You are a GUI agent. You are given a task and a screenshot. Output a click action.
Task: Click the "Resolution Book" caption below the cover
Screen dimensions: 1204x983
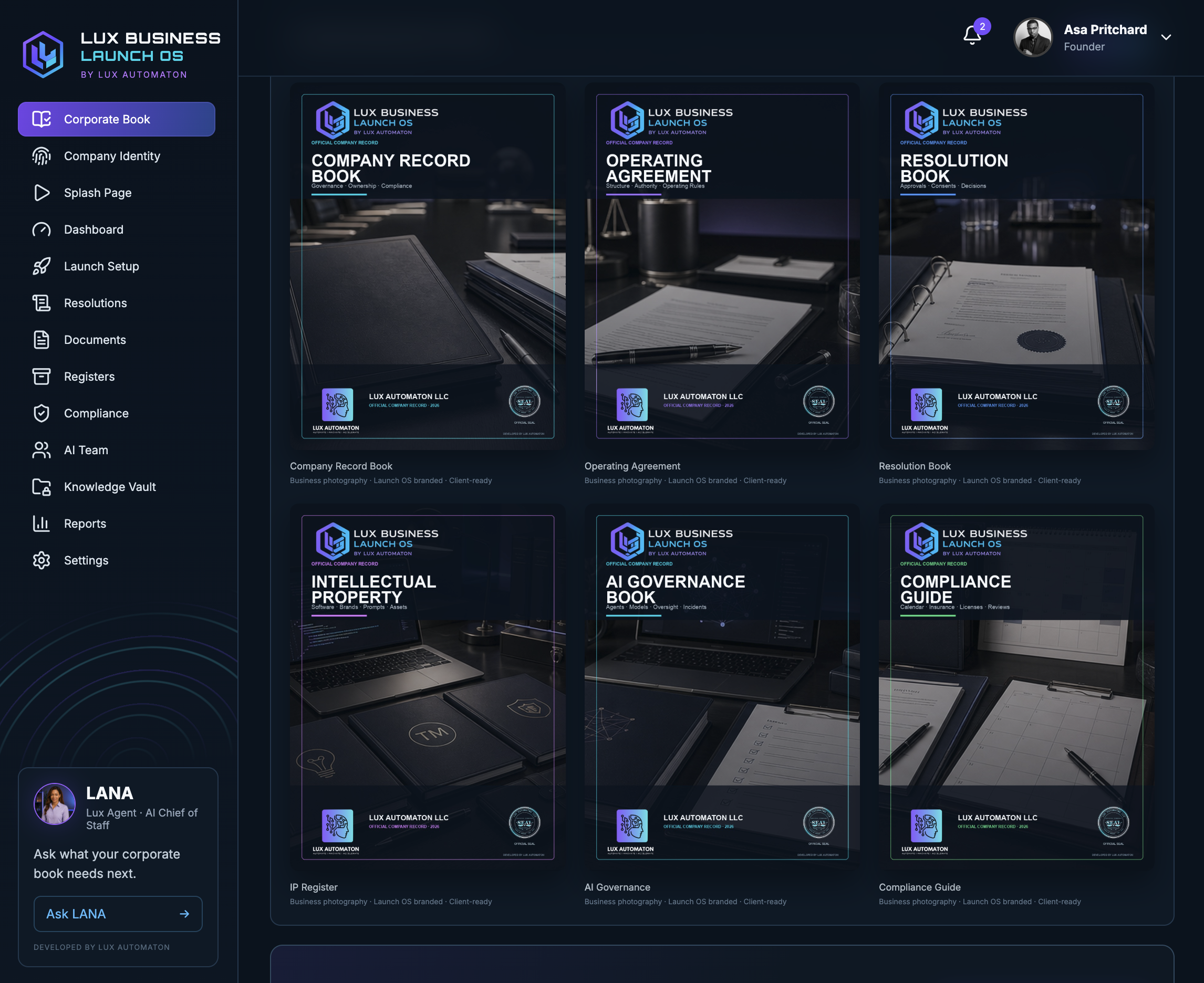click(x=915, y=466)
